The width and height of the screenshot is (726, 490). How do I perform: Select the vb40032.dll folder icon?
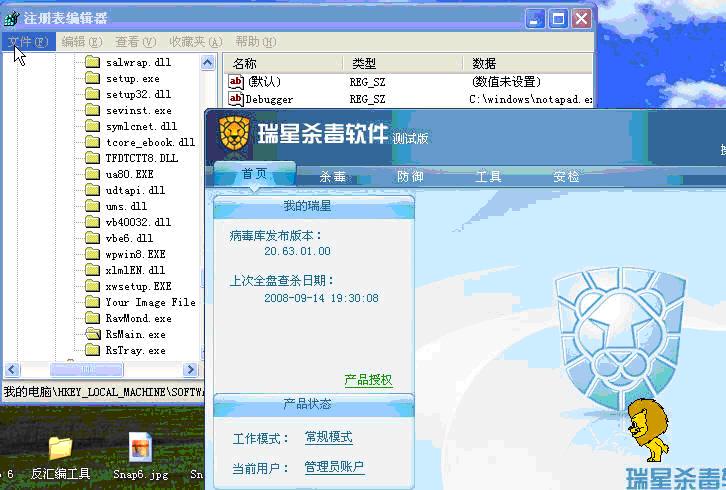pyautogui.click(x=93, y=222)
